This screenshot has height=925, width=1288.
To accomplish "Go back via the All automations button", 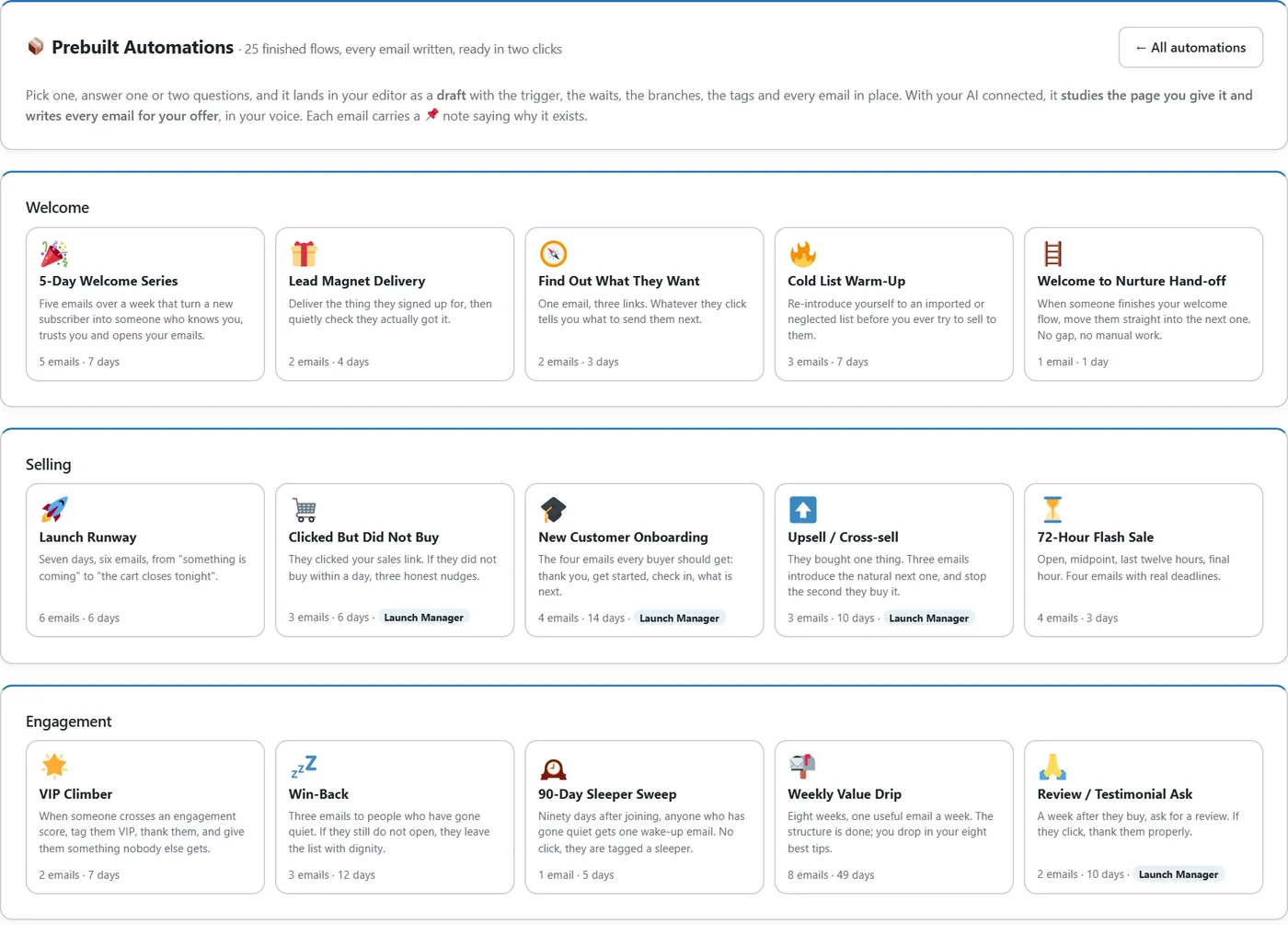I will point(1190,48).
